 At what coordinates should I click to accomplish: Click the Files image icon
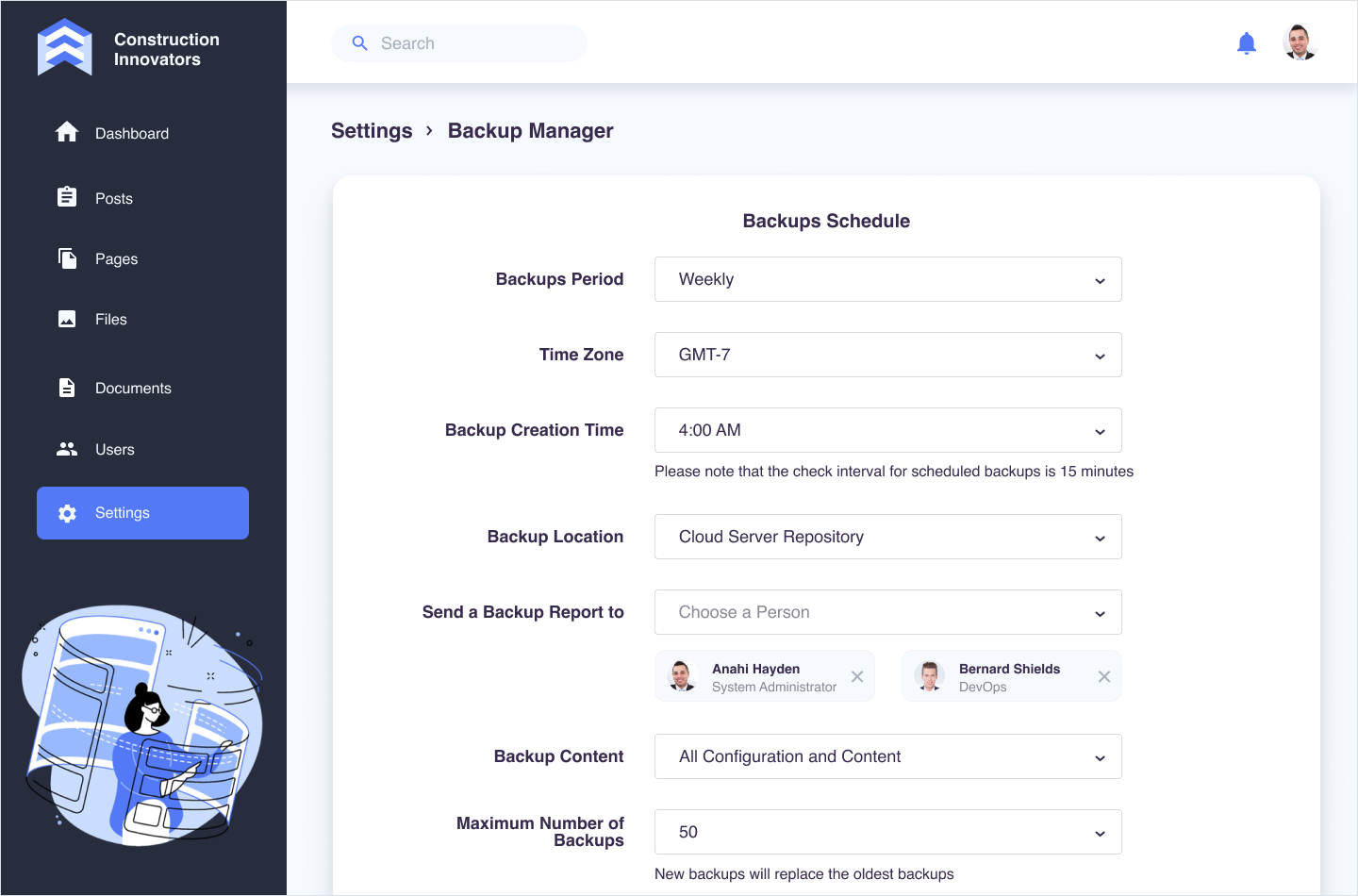(67, 319)
